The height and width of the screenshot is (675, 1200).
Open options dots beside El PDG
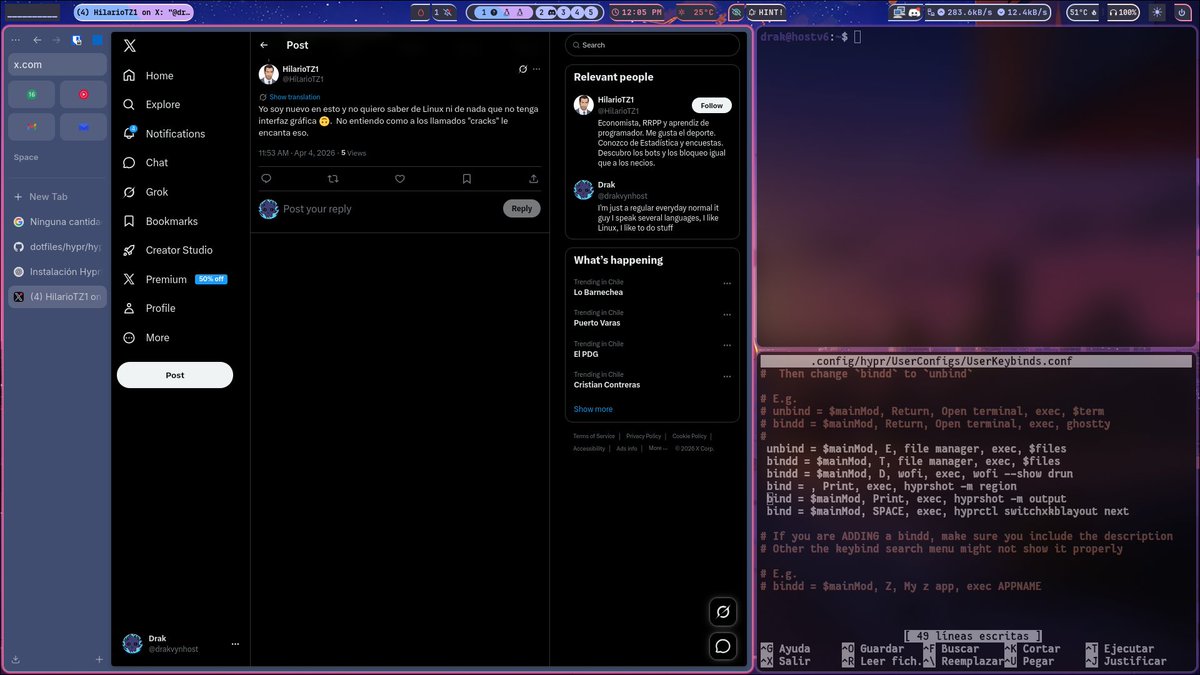pyautogui.click(x=727, y=345)
